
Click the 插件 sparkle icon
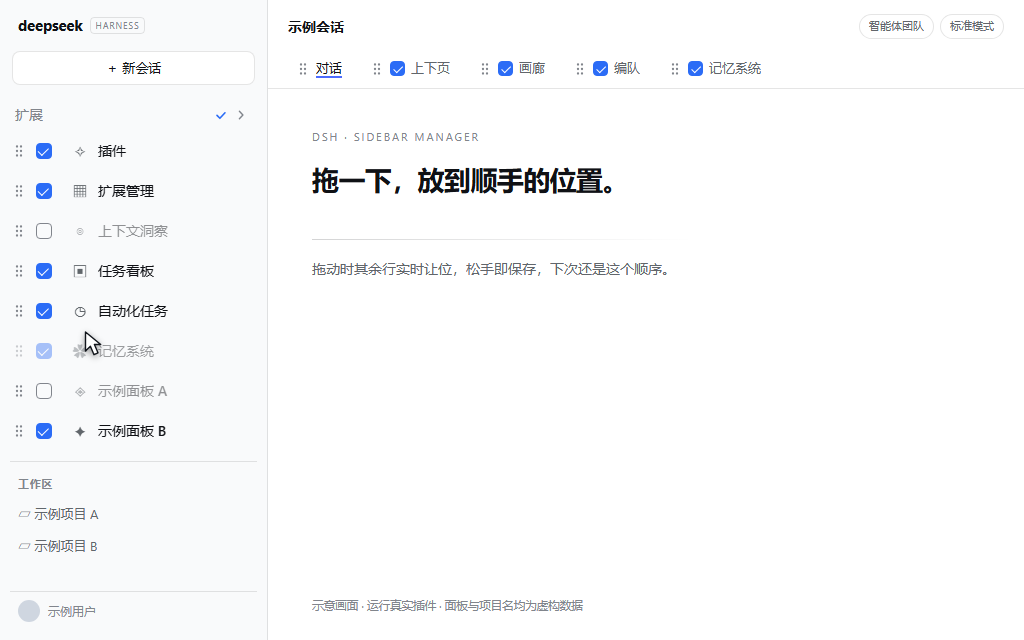(80, 152)
